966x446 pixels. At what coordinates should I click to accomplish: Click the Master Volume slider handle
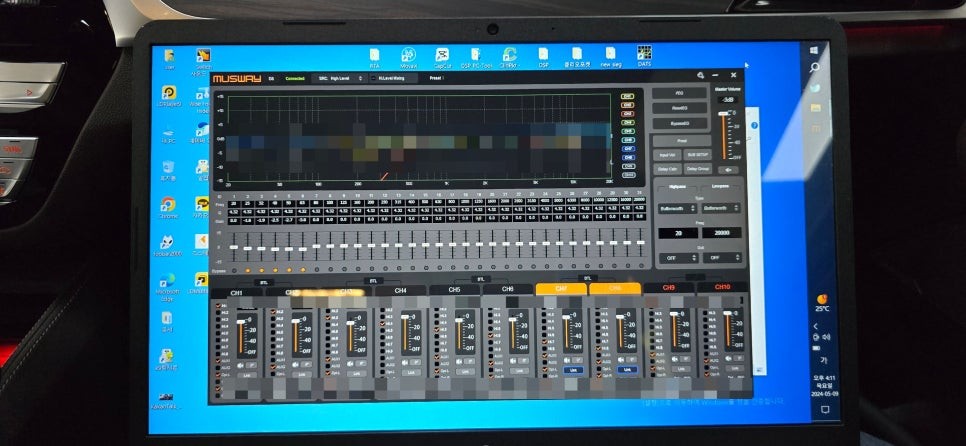(724, 115)
